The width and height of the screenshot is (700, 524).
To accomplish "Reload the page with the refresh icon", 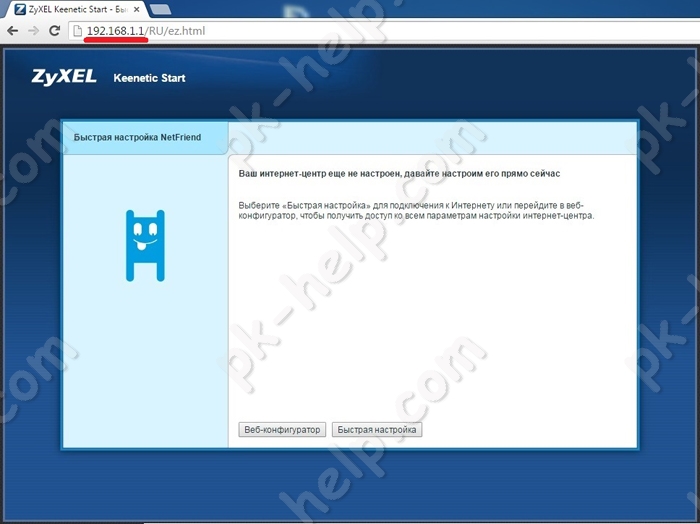I will point(54,31).
